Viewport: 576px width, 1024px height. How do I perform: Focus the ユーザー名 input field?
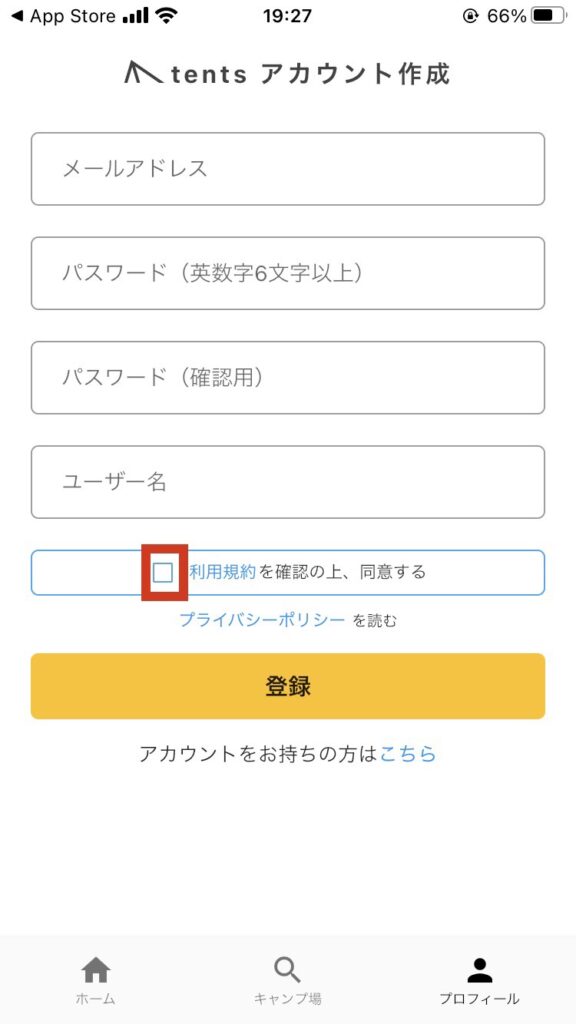(288, 482)
